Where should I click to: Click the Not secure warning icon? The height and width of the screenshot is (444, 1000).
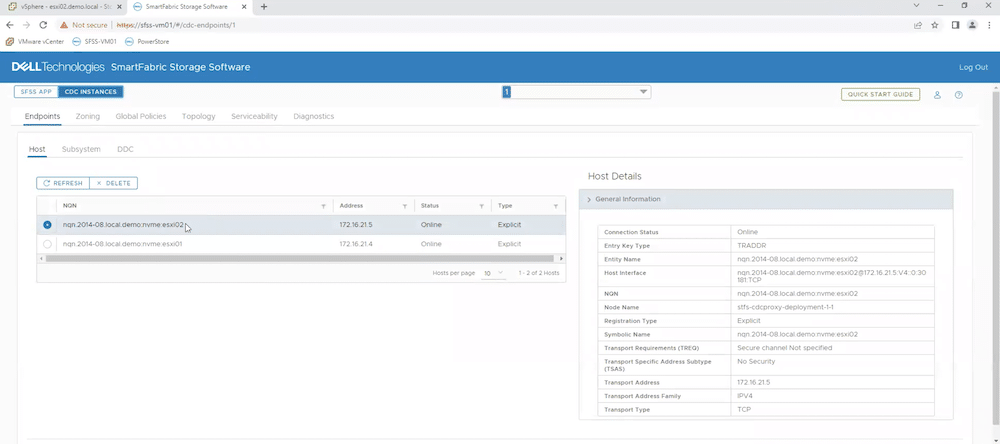click(x=64, y=25)
